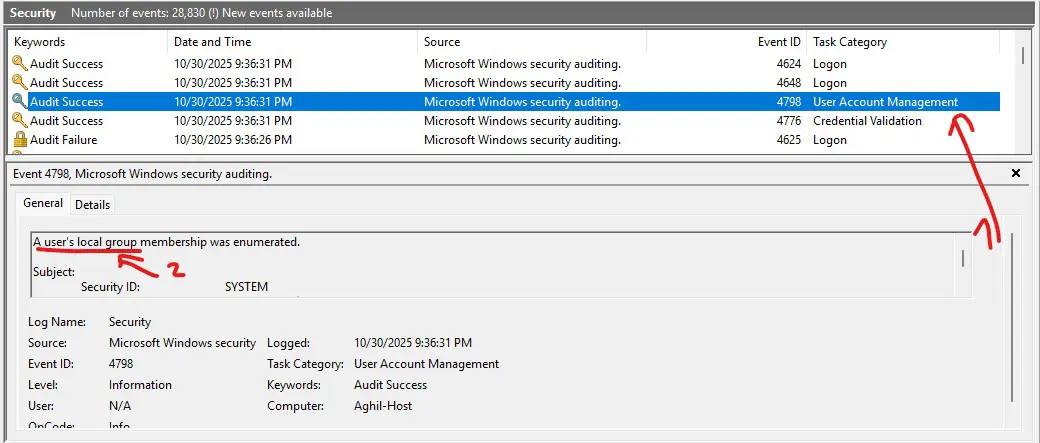Click the preview pane right-side scrollbar
1040x443 pixels.
click(1013, 320)
